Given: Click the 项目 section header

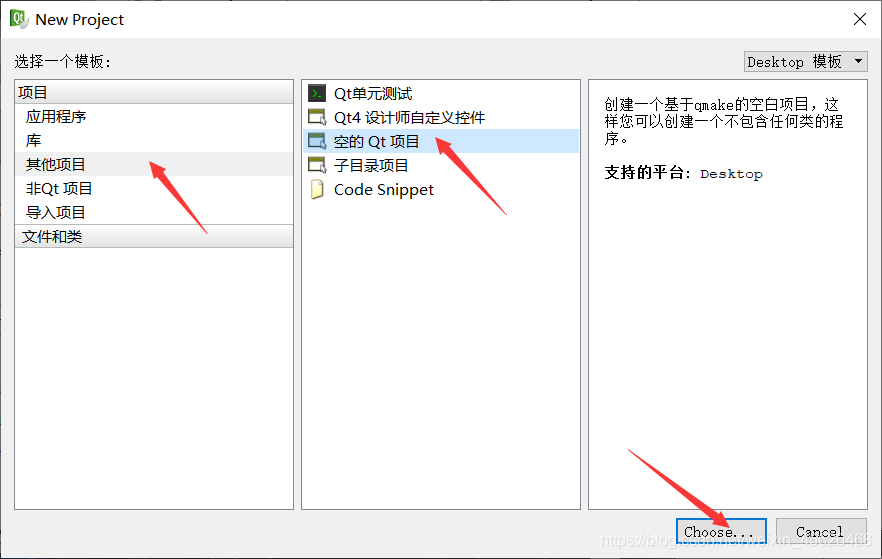Looking at the screenshot, I should 154,92.
